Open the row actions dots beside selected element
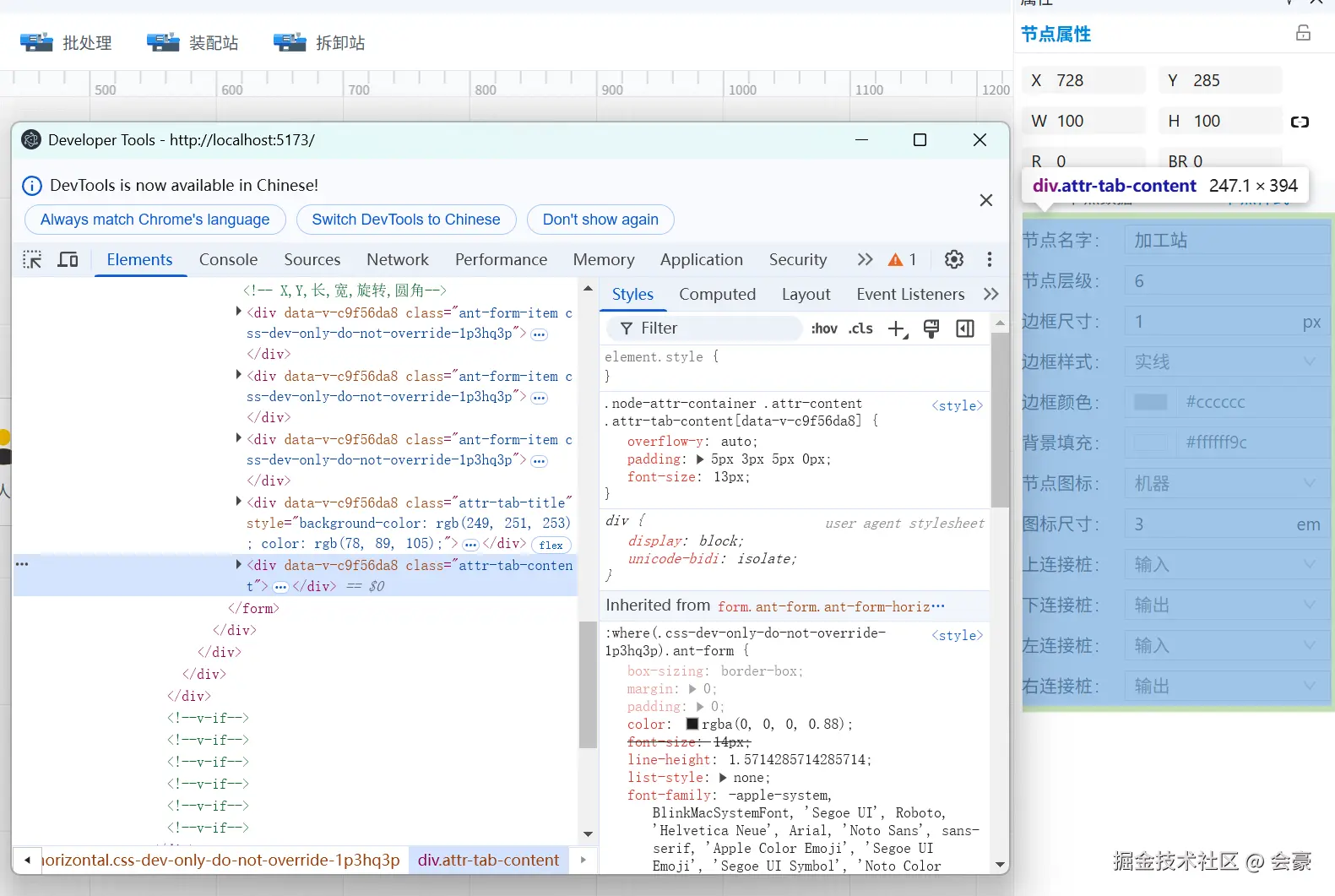 22,563
